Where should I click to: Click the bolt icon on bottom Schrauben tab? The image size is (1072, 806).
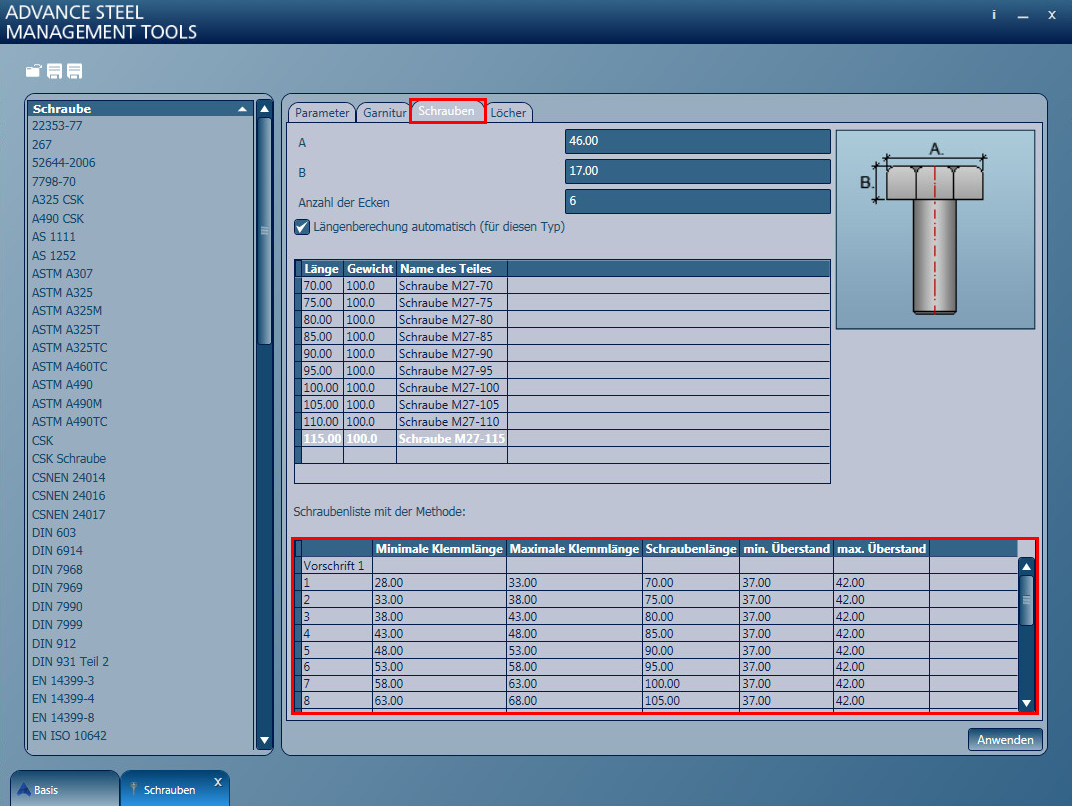pyautogui.click(x=134, y=789)
